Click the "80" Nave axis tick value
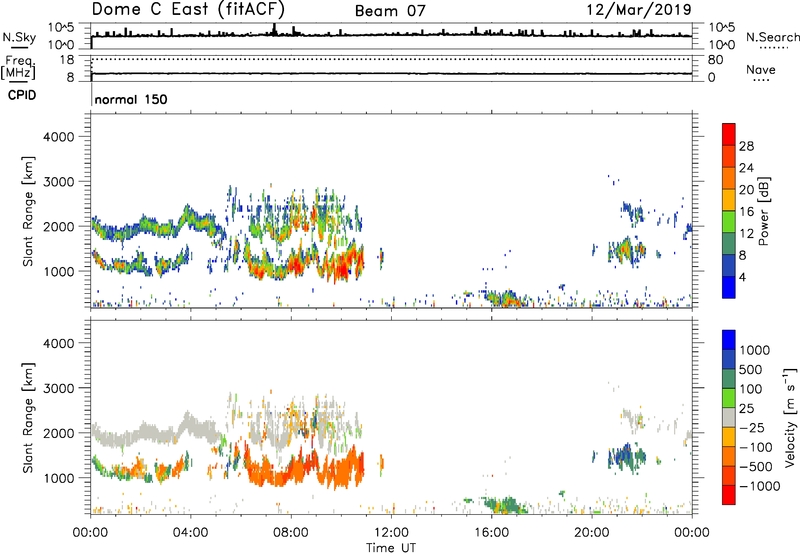800x554 pixels. [x=715, y=60]
